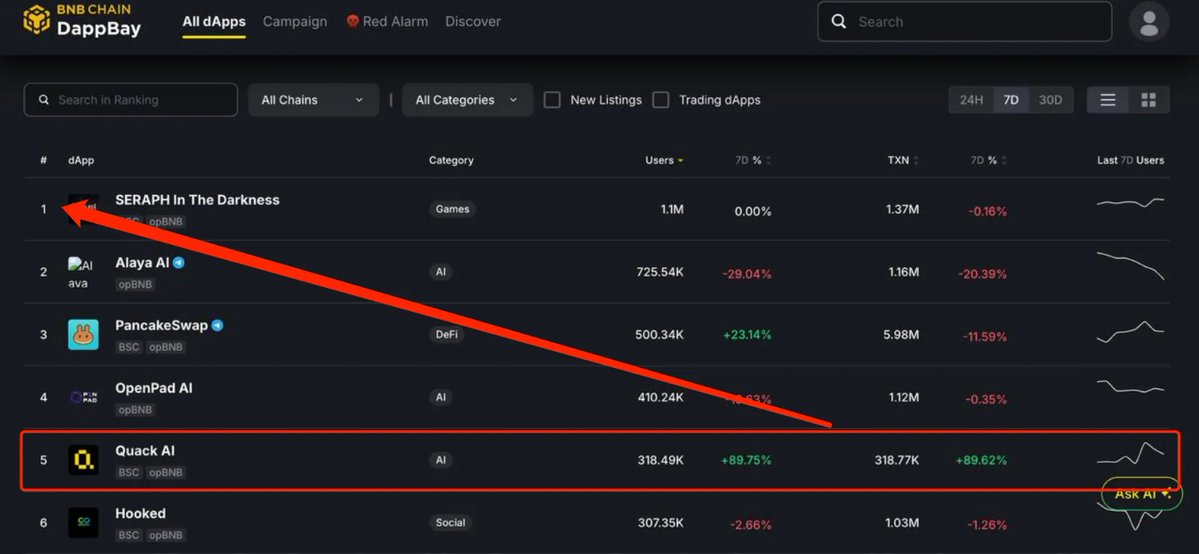Click the Search in Ranking field
This screenshot has width=1199, height=554.
131,99
